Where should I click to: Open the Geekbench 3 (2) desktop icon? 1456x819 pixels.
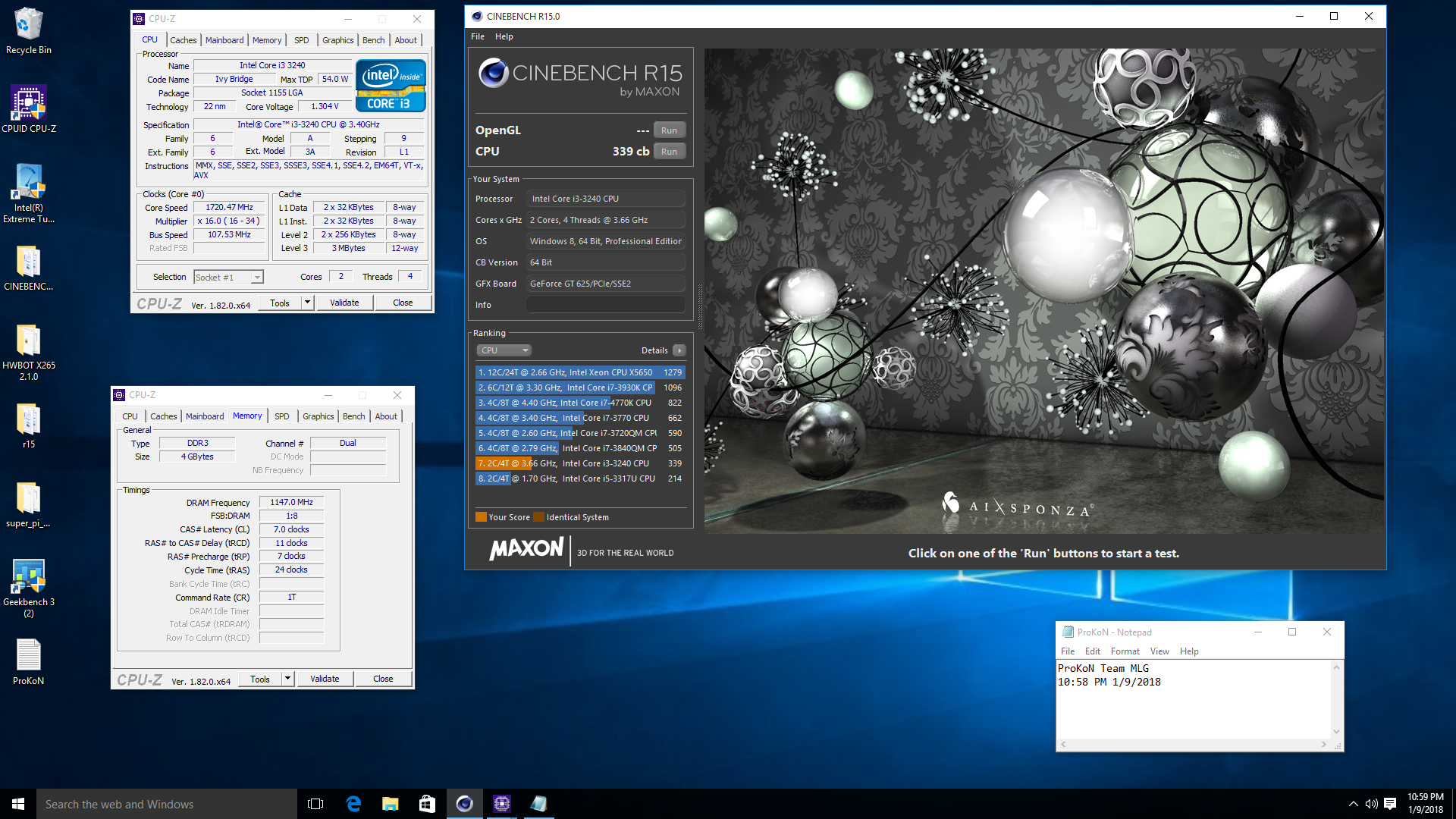29,588
